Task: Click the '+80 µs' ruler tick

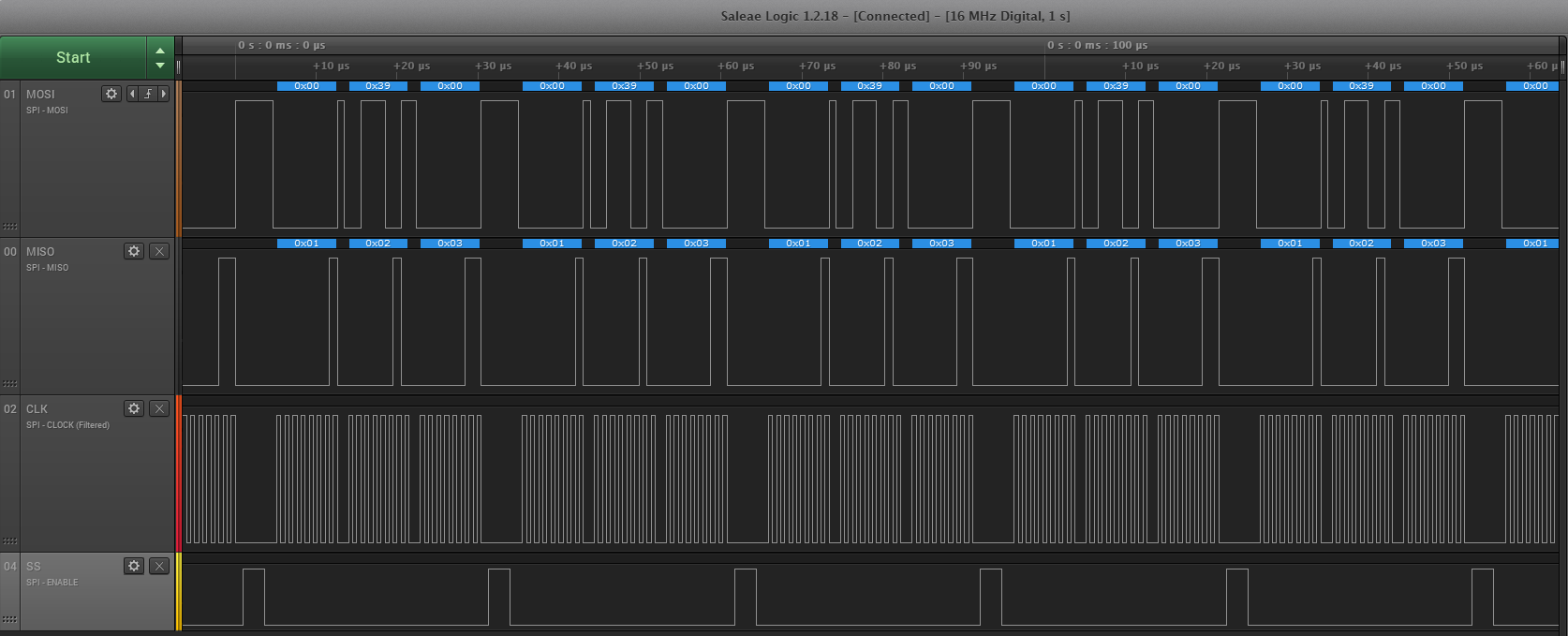Action: click(x=897, y=67)
